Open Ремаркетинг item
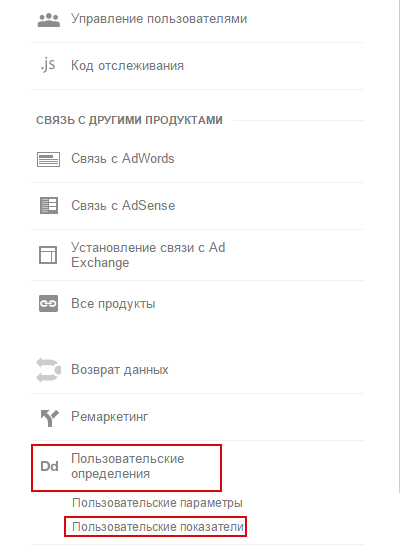The width and height of the screenshot is (400, 549). tap(110, 417)
